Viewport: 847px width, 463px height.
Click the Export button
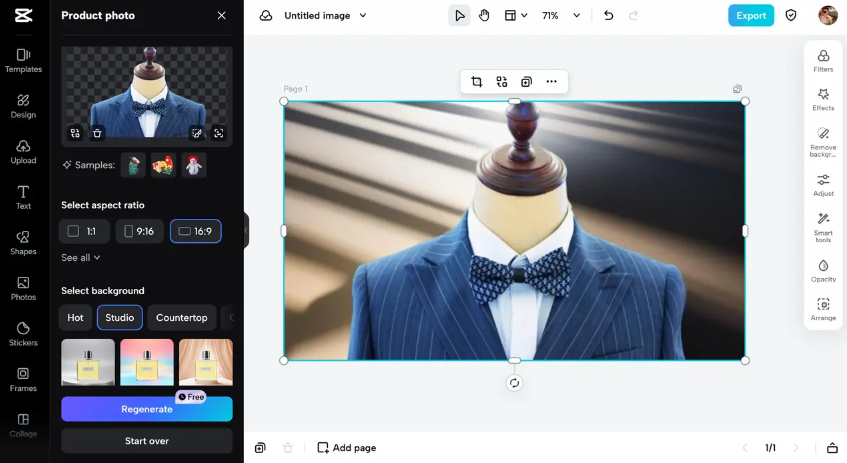point(751,16)
